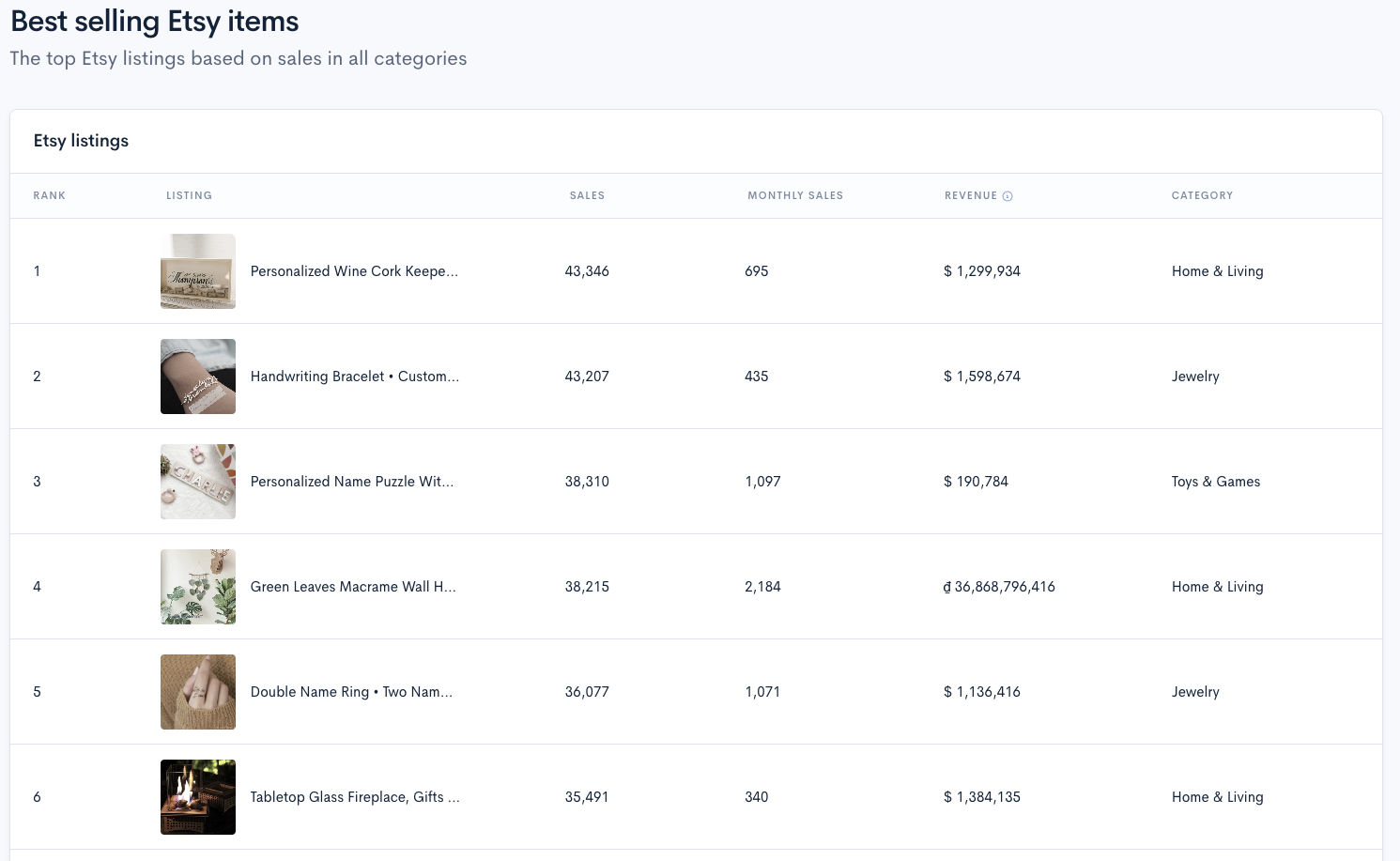Open the Handwriting Bracelet listing link

click(354, 377)
